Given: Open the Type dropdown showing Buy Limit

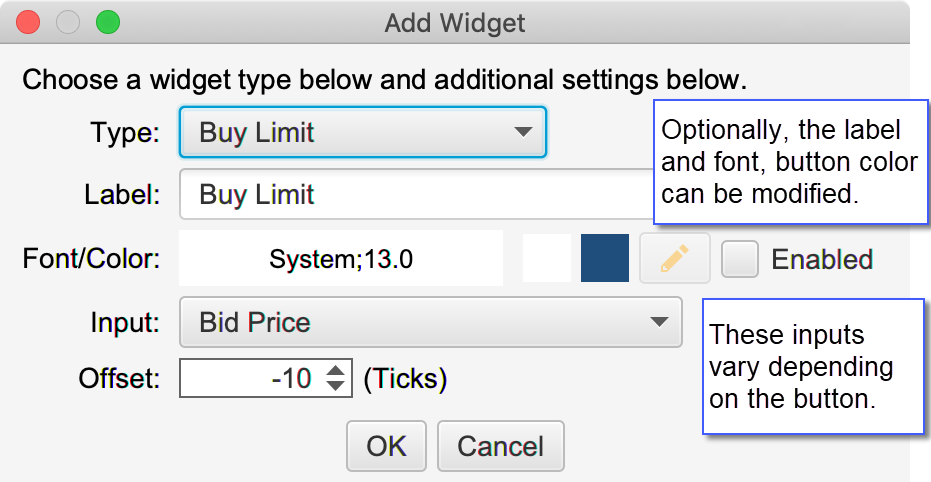Looking at the screenshot, I should (x=362, y=132).
